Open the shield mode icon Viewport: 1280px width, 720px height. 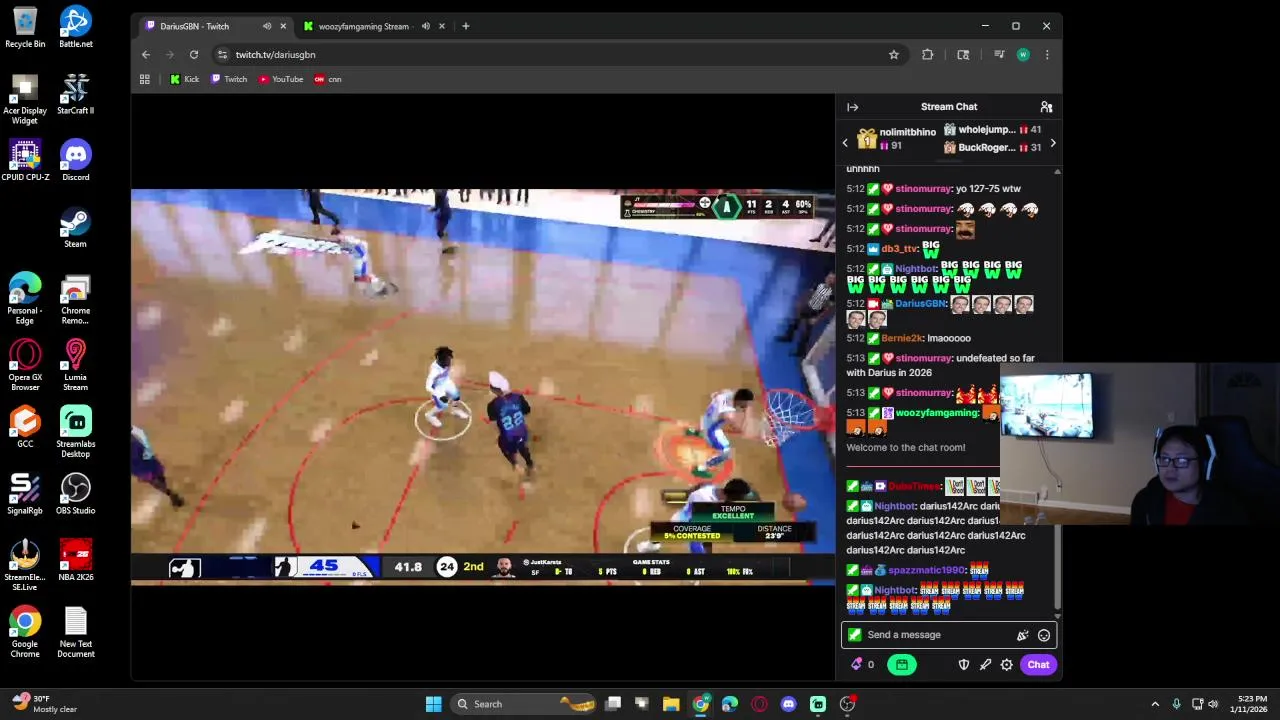tap(964, 665)
